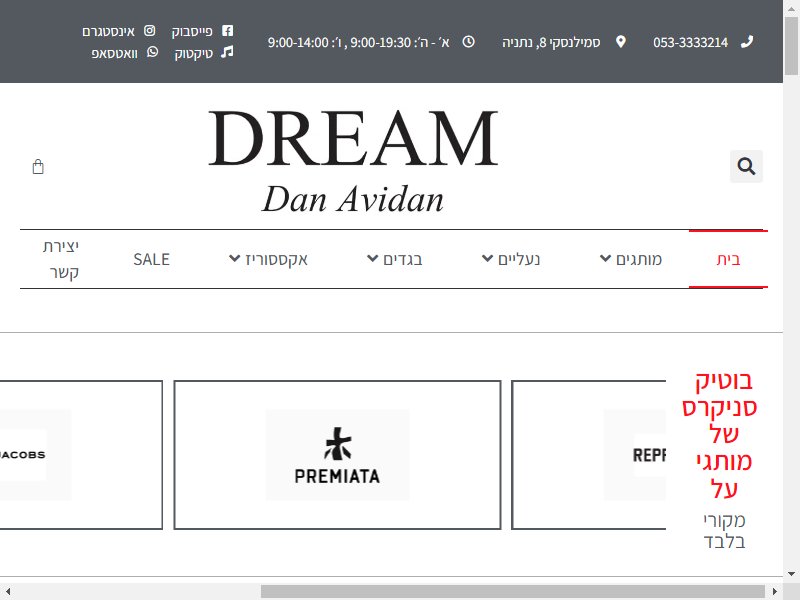The height and width of the screenshot is (600, 800).
Task: Click the scroll-left arrow button
Action: (x=8, y=591)
